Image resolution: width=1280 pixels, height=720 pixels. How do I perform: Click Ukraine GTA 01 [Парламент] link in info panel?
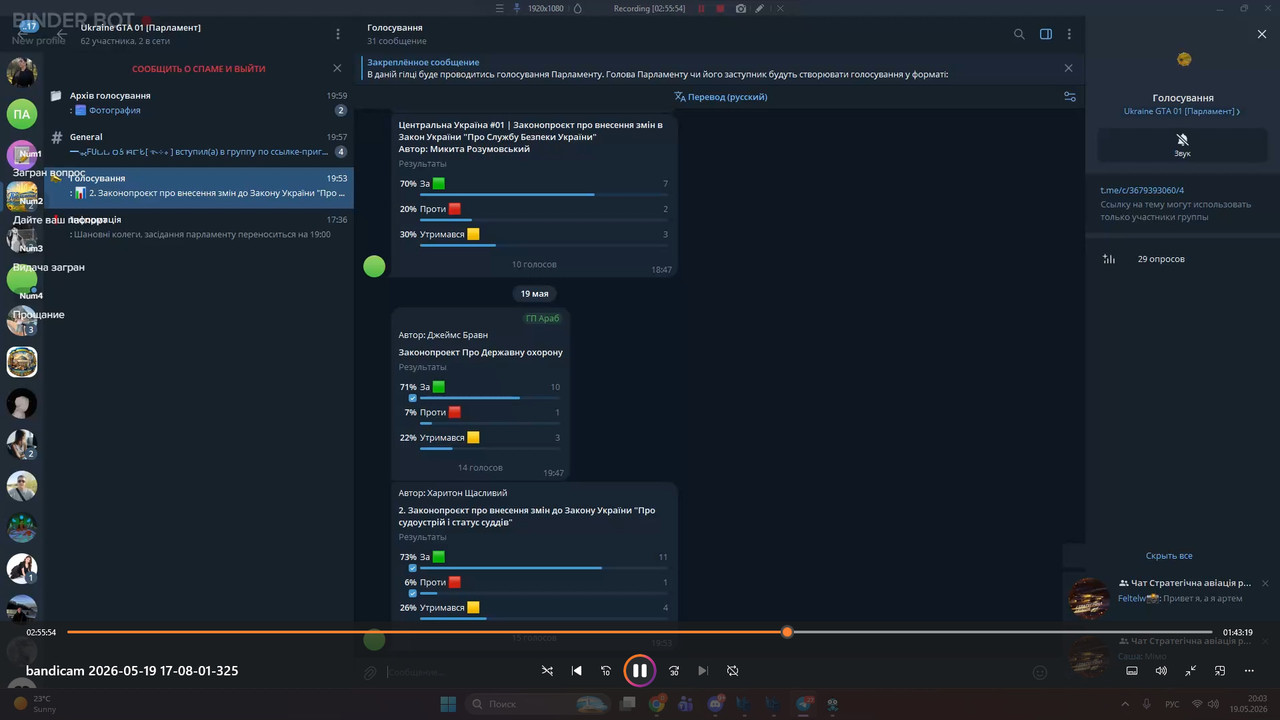click(1181, 112)
